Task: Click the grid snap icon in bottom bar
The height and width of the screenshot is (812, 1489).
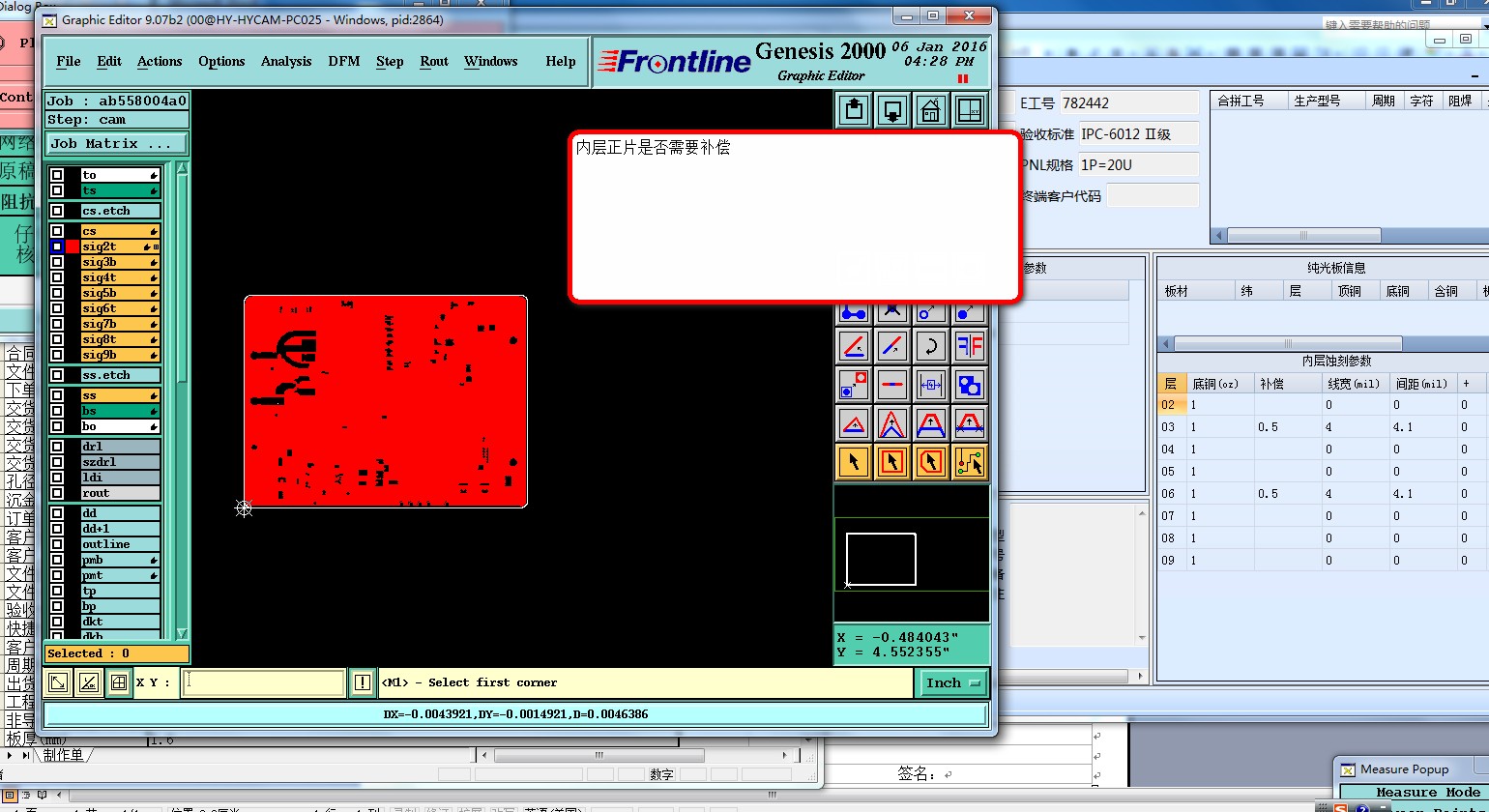Action: click(x=120, y=682)
